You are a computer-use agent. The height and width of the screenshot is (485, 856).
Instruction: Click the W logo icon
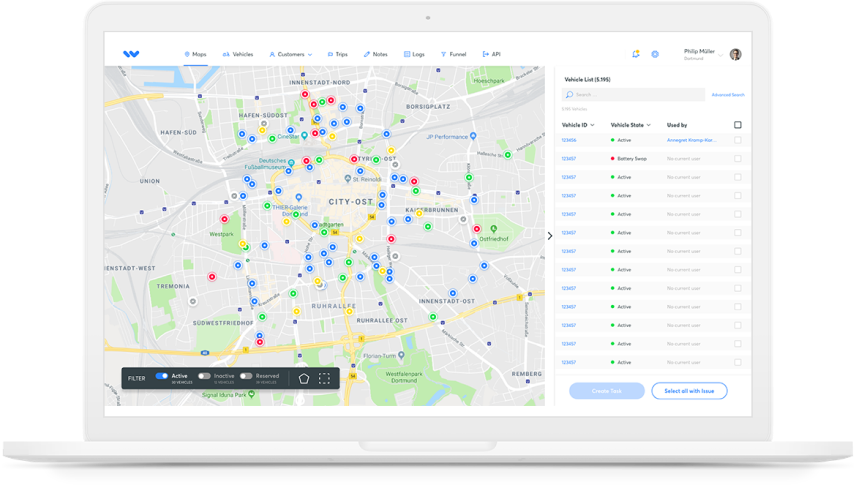tap(131, 54)
